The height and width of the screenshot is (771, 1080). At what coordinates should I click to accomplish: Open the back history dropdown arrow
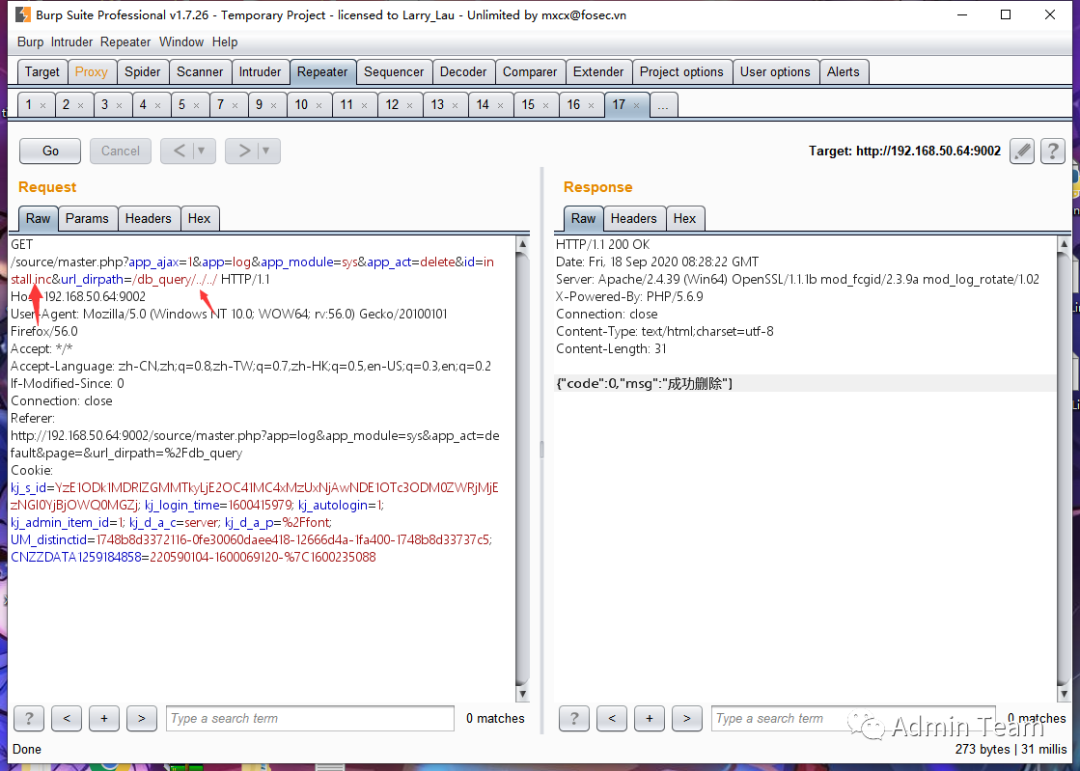point(202,151)
